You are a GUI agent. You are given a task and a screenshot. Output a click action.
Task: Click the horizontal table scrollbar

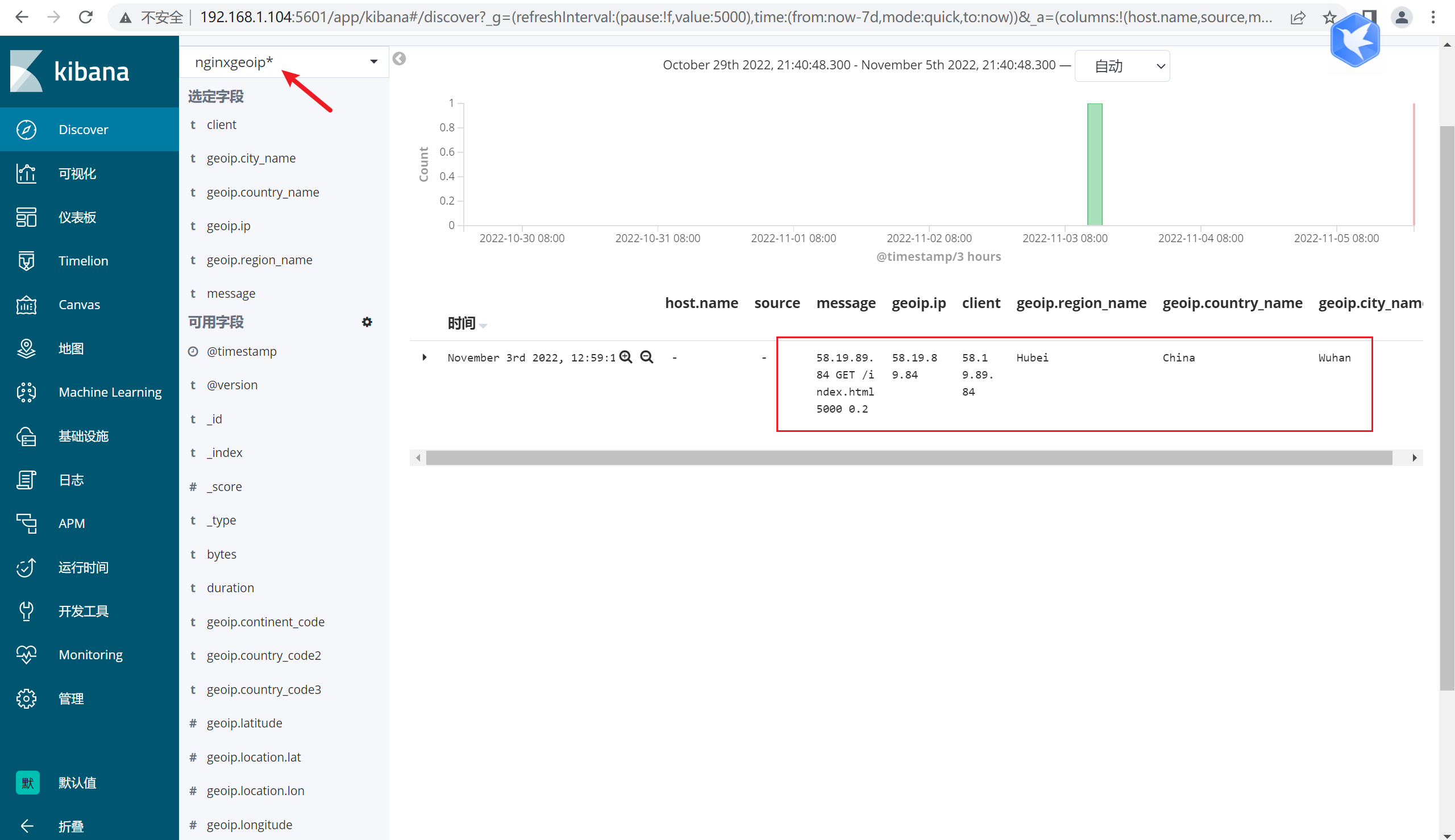click(909, 458)
